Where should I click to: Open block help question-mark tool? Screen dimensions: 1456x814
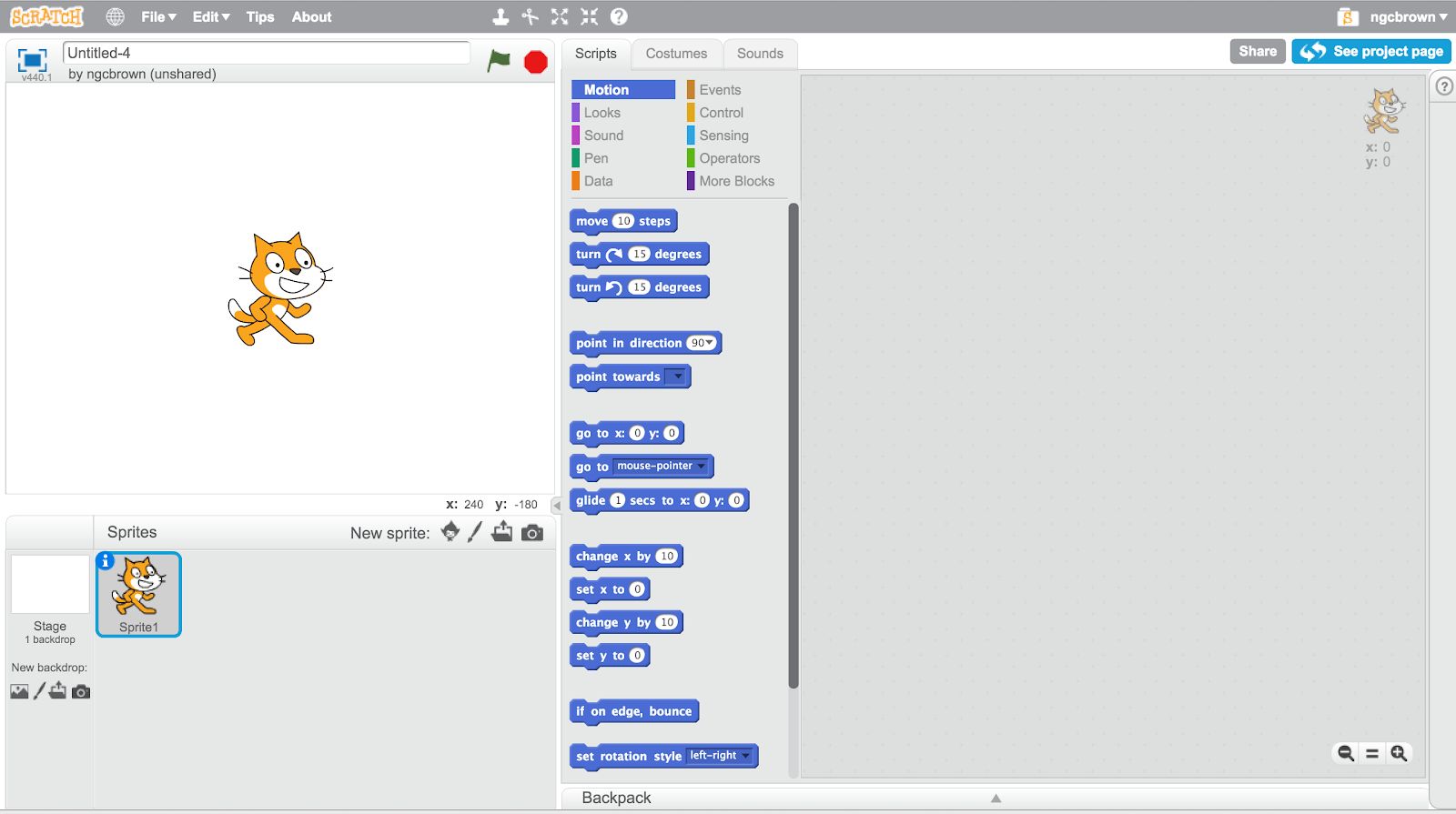(x=619, y=16)
